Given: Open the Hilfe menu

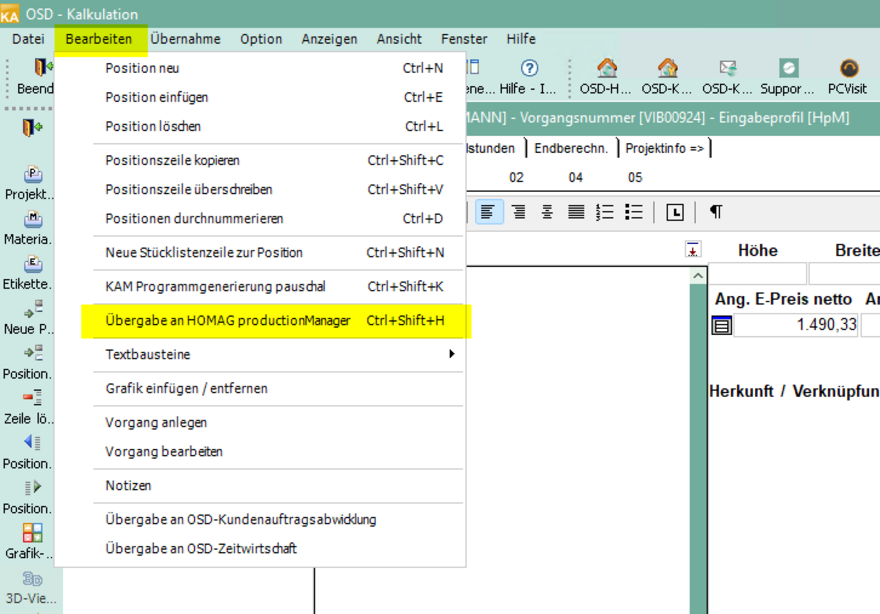Looking at the screenshot, I should point(521,39).
